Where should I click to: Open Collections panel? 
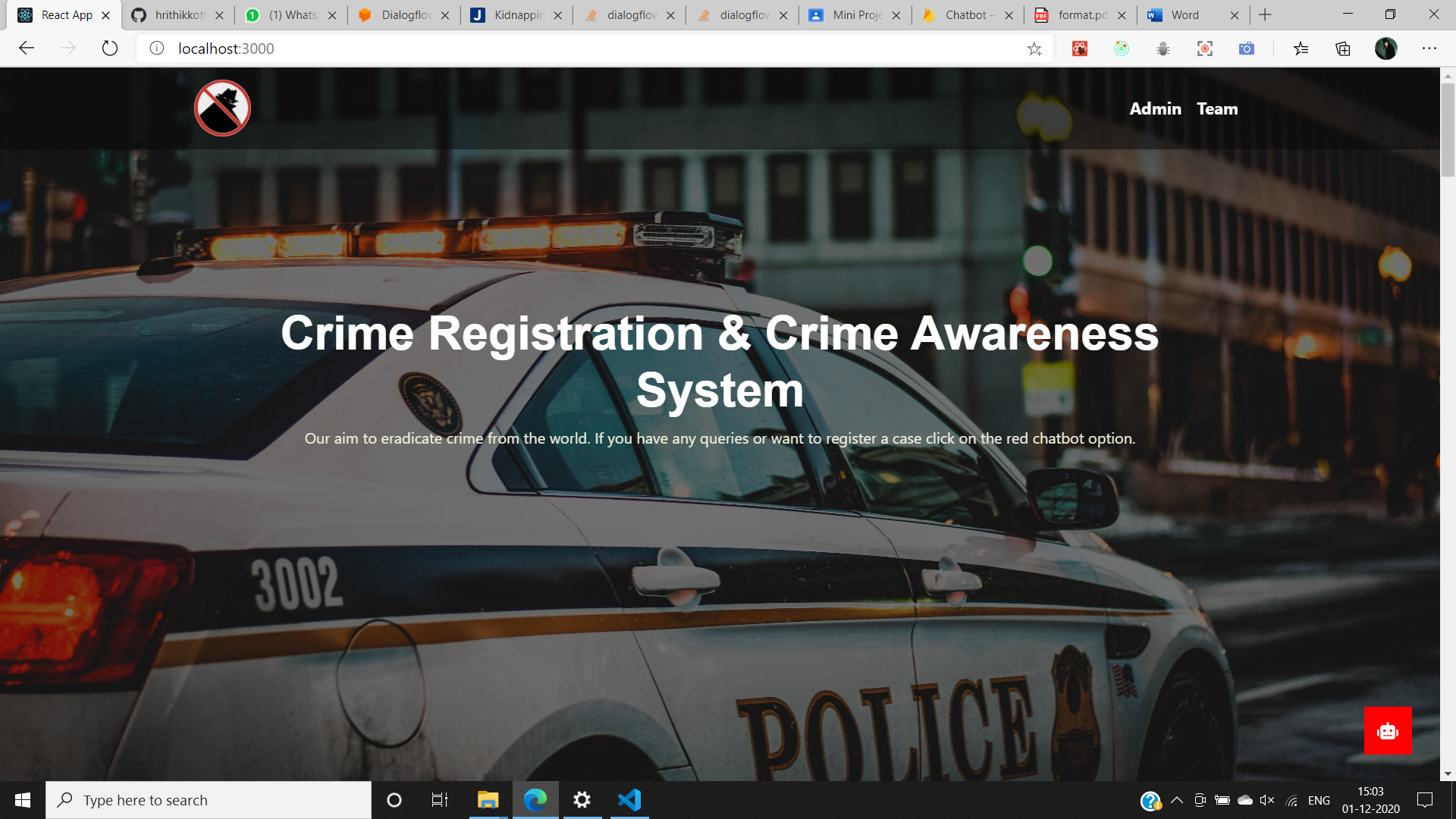point(1343,49)
